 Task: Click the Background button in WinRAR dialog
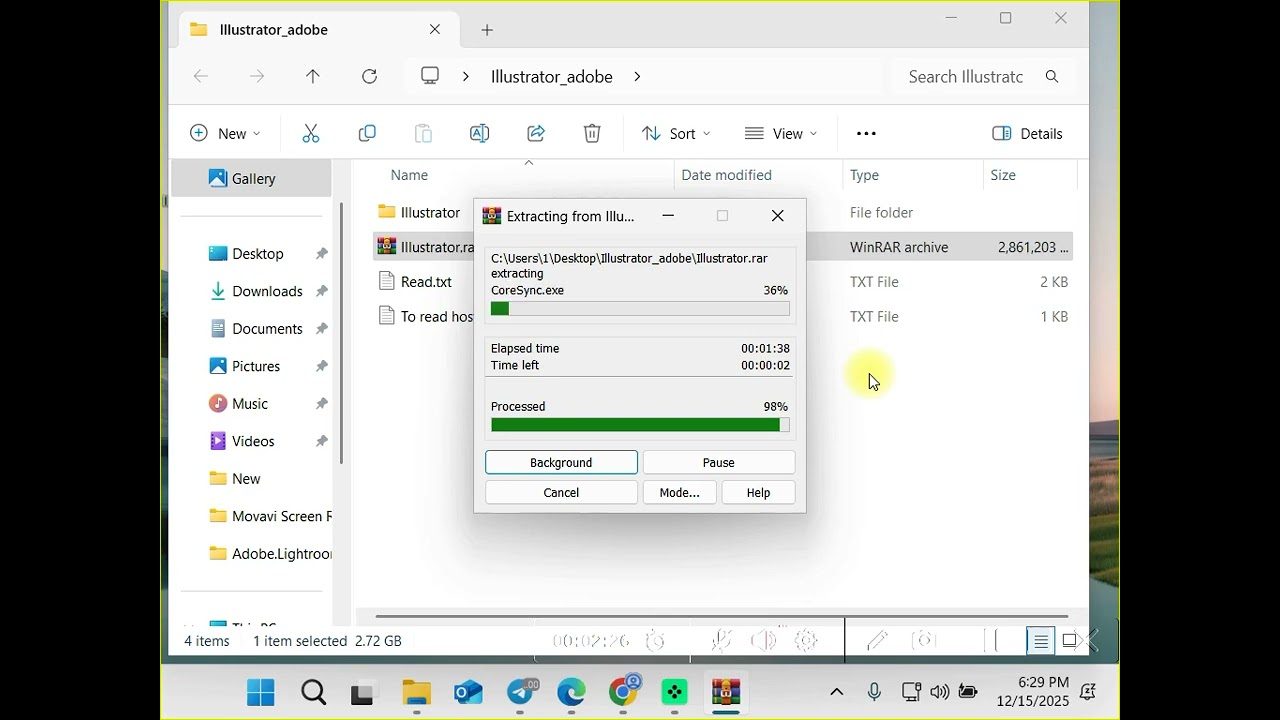click(561, 462)
